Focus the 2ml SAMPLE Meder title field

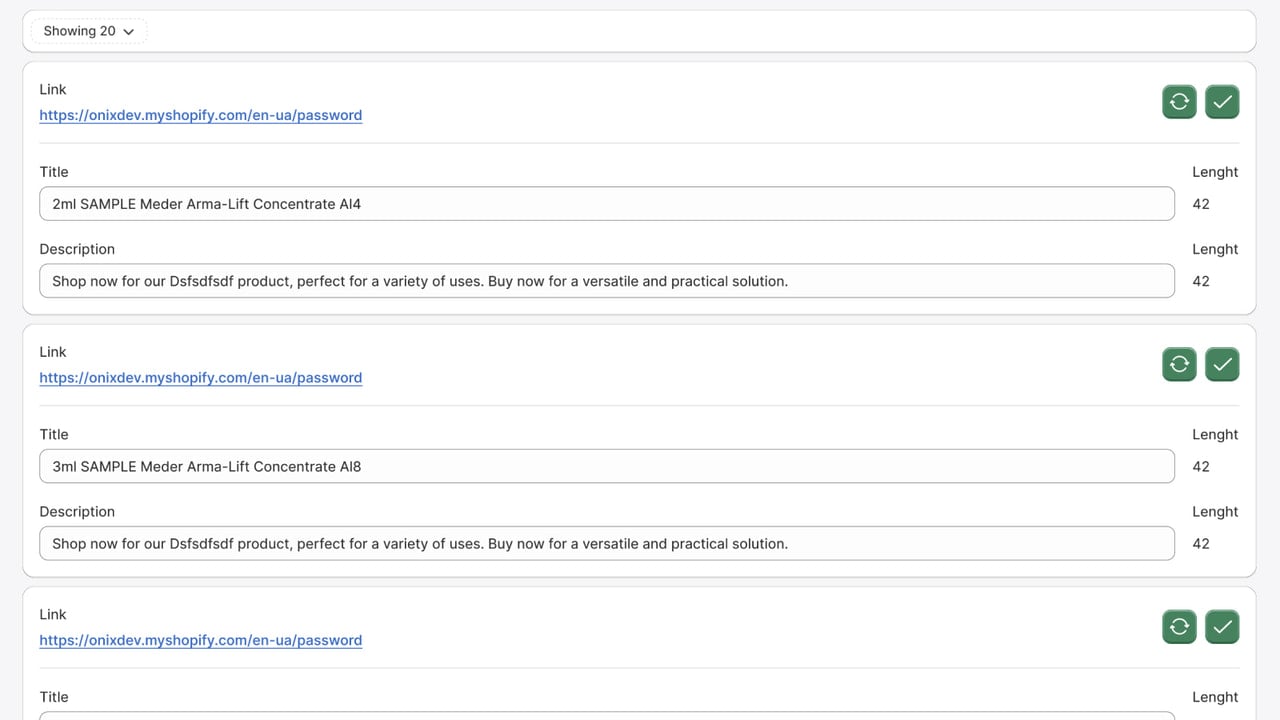[x=607, y=204]
